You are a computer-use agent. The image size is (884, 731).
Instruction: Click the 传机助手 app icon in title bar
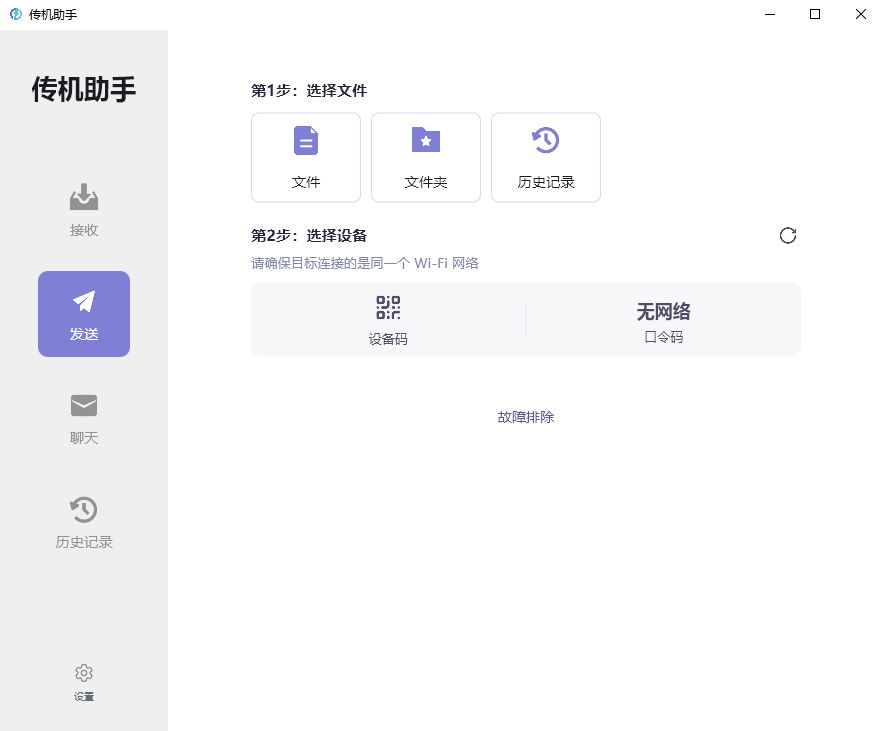(14, 14)
